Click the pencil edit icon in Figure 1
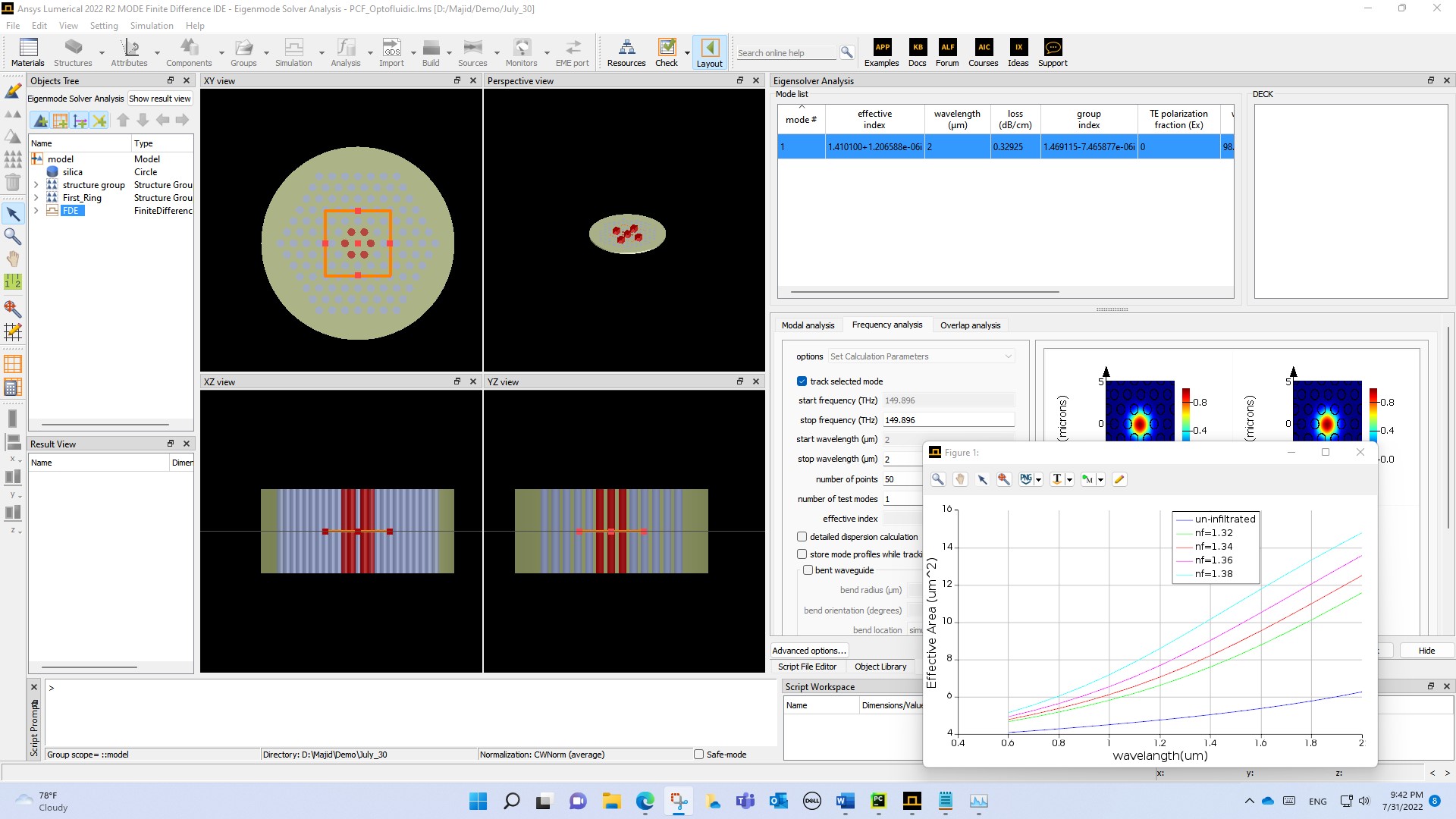The height and width of the screenshot is (819, 1456). click(1119, 479)
